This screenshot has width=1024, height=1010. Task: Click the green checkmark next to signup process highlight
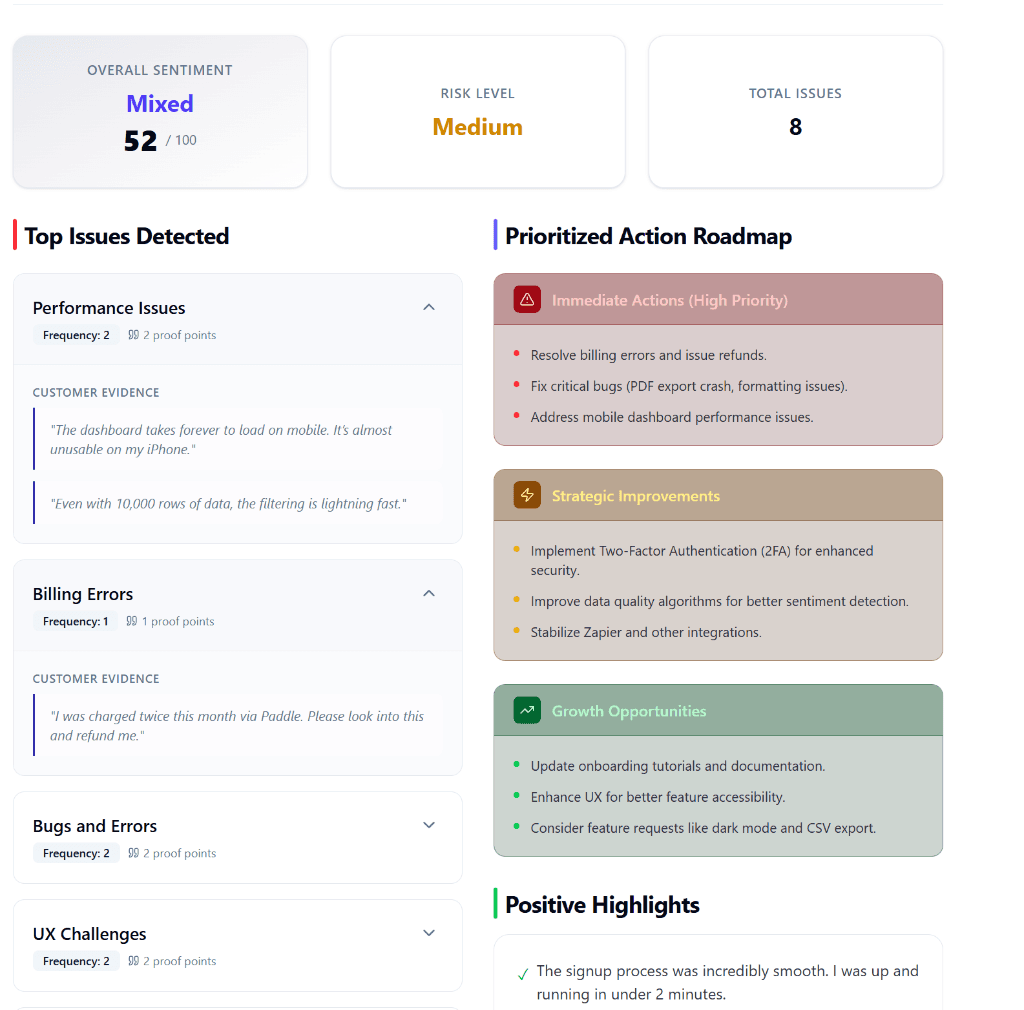[521, 972]
